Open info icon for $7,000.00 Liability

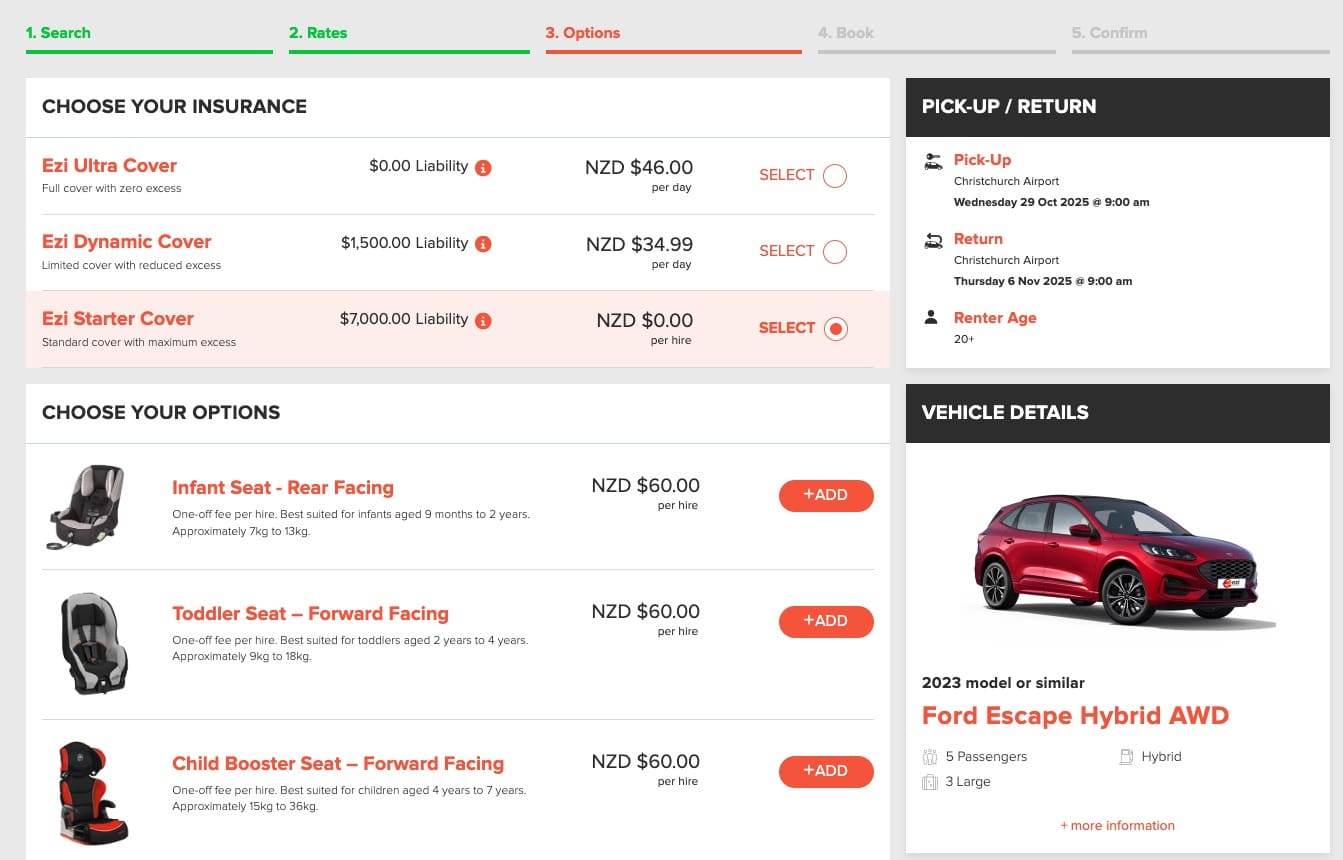(483, 321)
